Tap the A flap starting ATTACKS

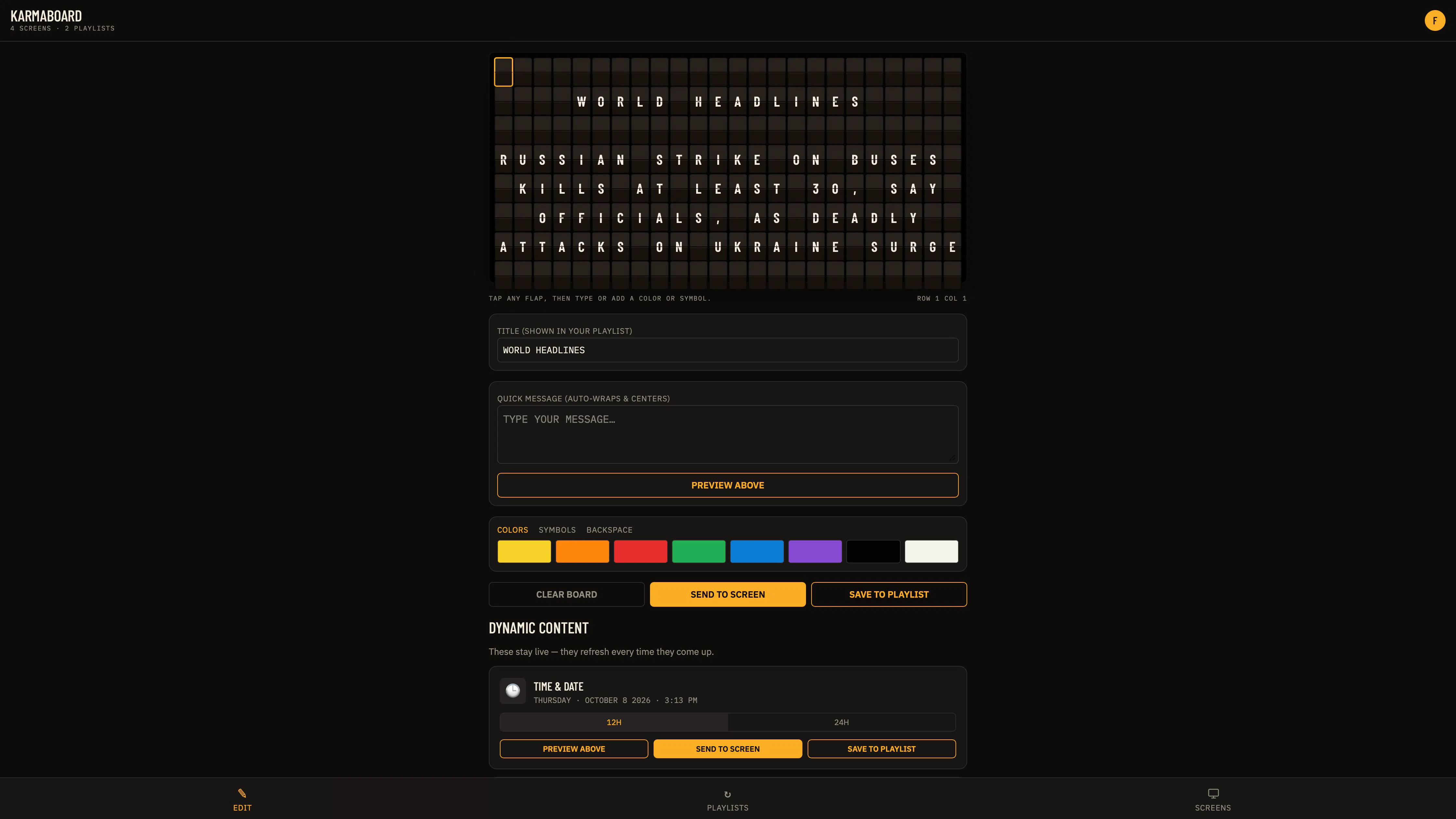pos(503,247)
